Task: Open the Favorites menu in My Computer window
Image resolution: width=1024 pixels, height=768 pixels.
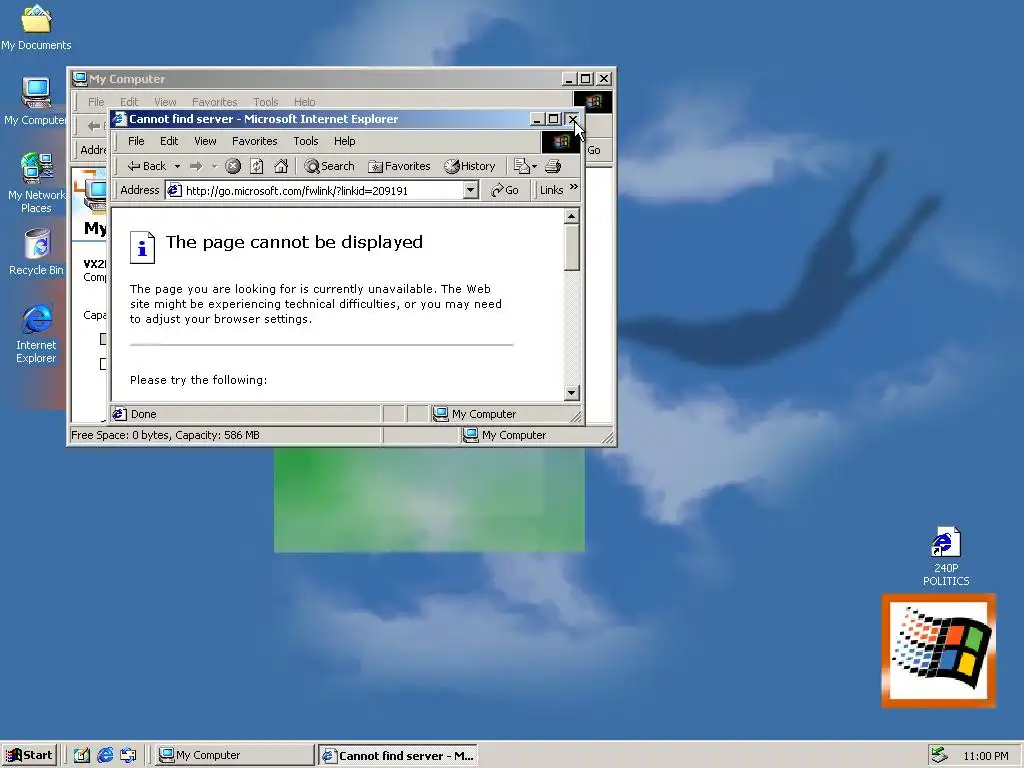Action: click(214, 102)
